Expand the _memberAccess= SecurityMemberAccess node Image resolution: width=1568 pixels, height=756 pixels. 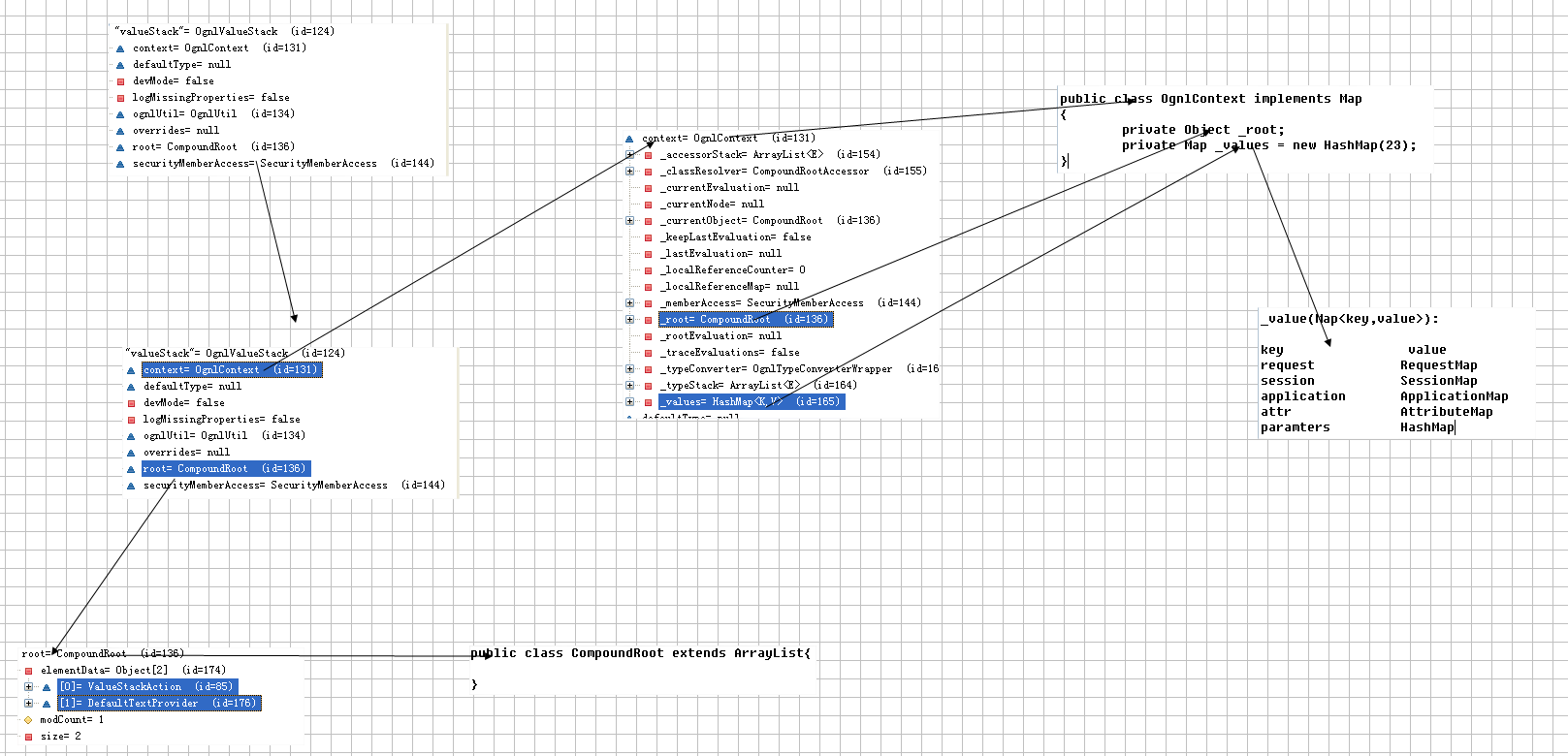point(630,303)
